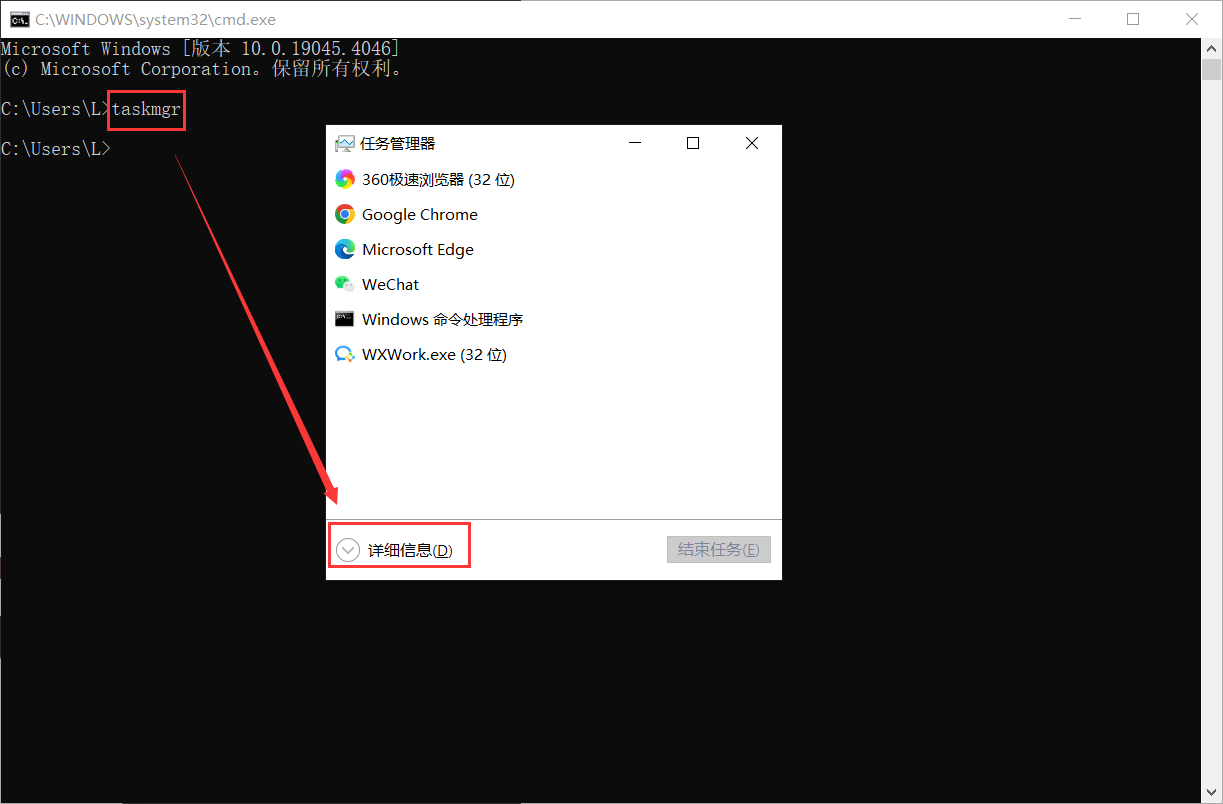The width and height of the screenshot is (1223, 804).
Task: Click the 任务管理器 title bar icon
Action: tap(345, 143)
